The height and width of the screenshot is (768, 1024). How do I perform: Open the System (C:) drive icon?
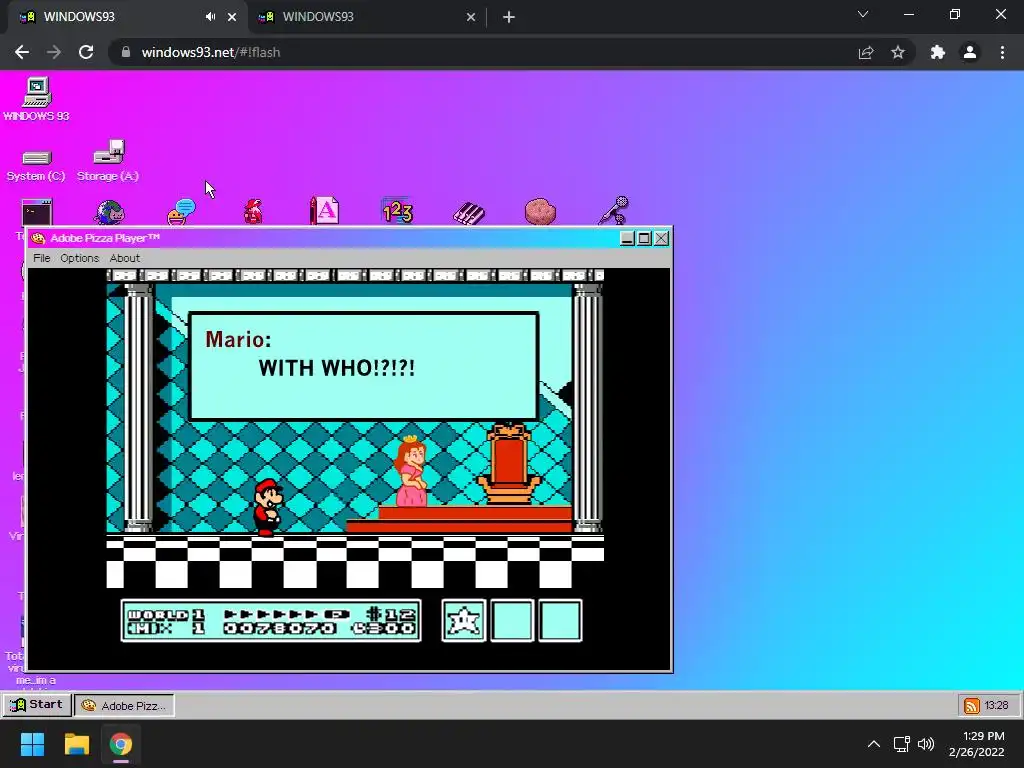click(x=36, y=165)
